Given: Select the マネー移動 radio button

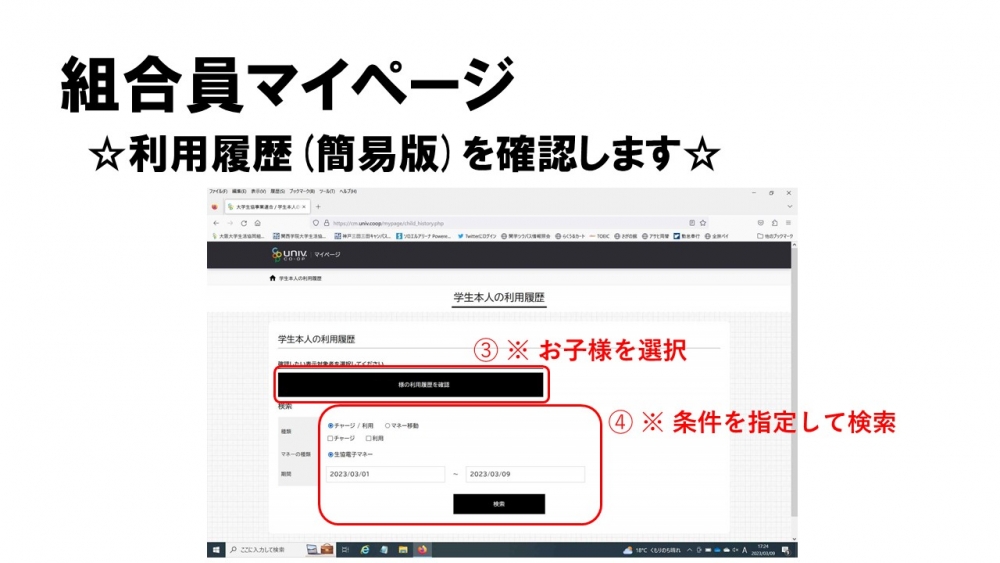Looking at the screenshot, I should (387, 426).
